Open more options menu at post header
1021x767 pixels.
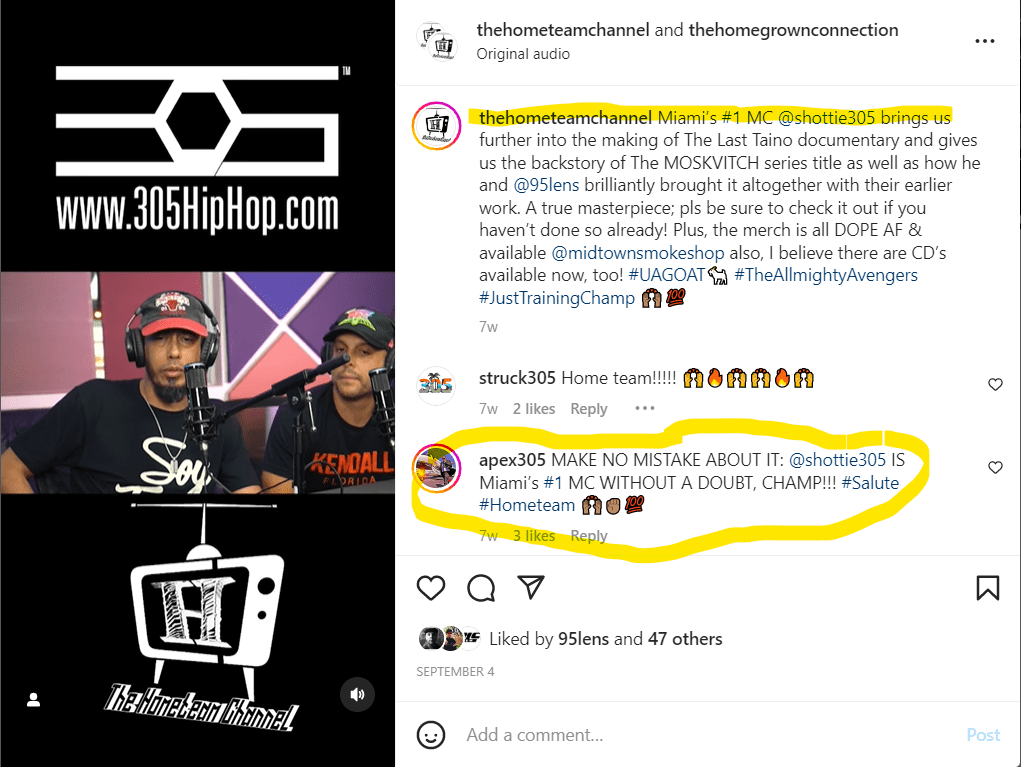(x=985, y=41)
